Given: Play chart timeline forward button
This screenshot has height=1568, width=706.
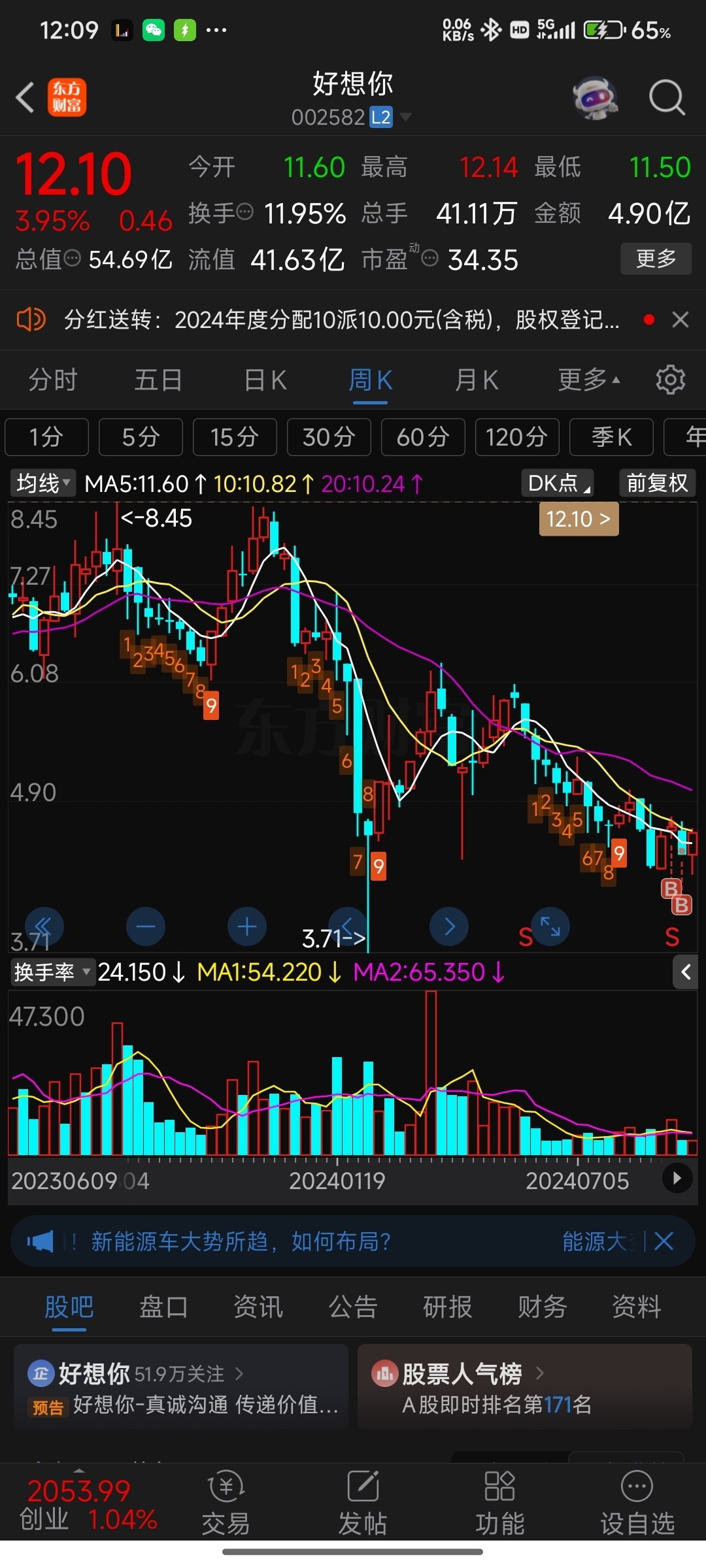Looking at the screenshot, I should tap(677, 1178).
